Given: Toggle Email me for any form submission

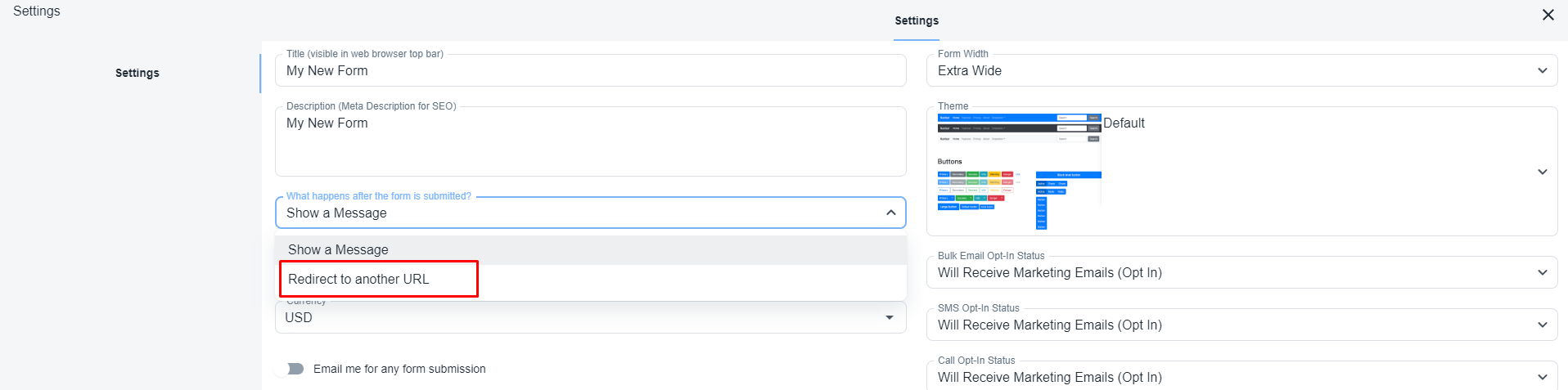Looking at the screenshot, I should pyautogui.click(x=290, y=369).
